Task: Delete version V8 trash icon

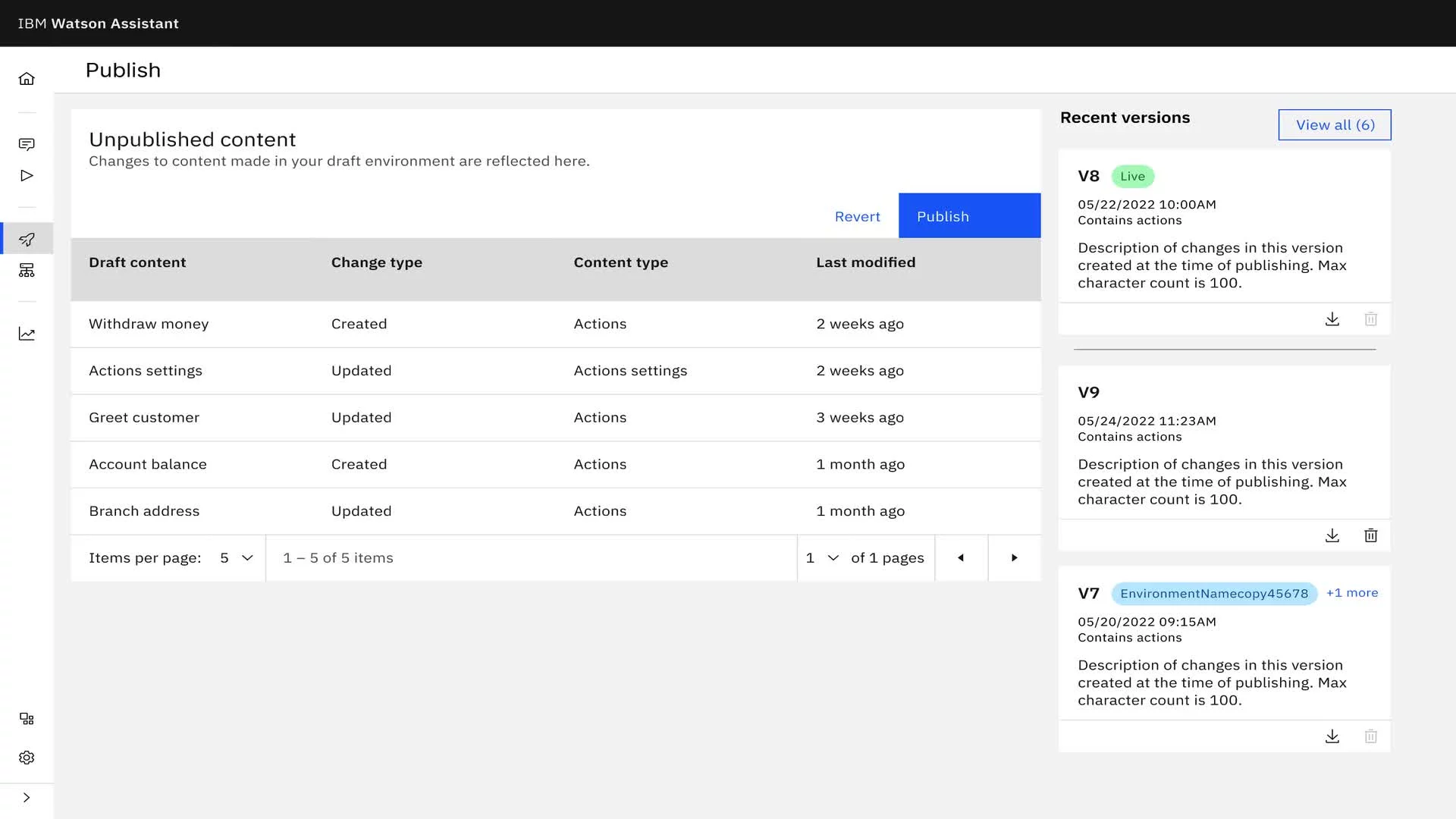Action: coord(1371,319)
